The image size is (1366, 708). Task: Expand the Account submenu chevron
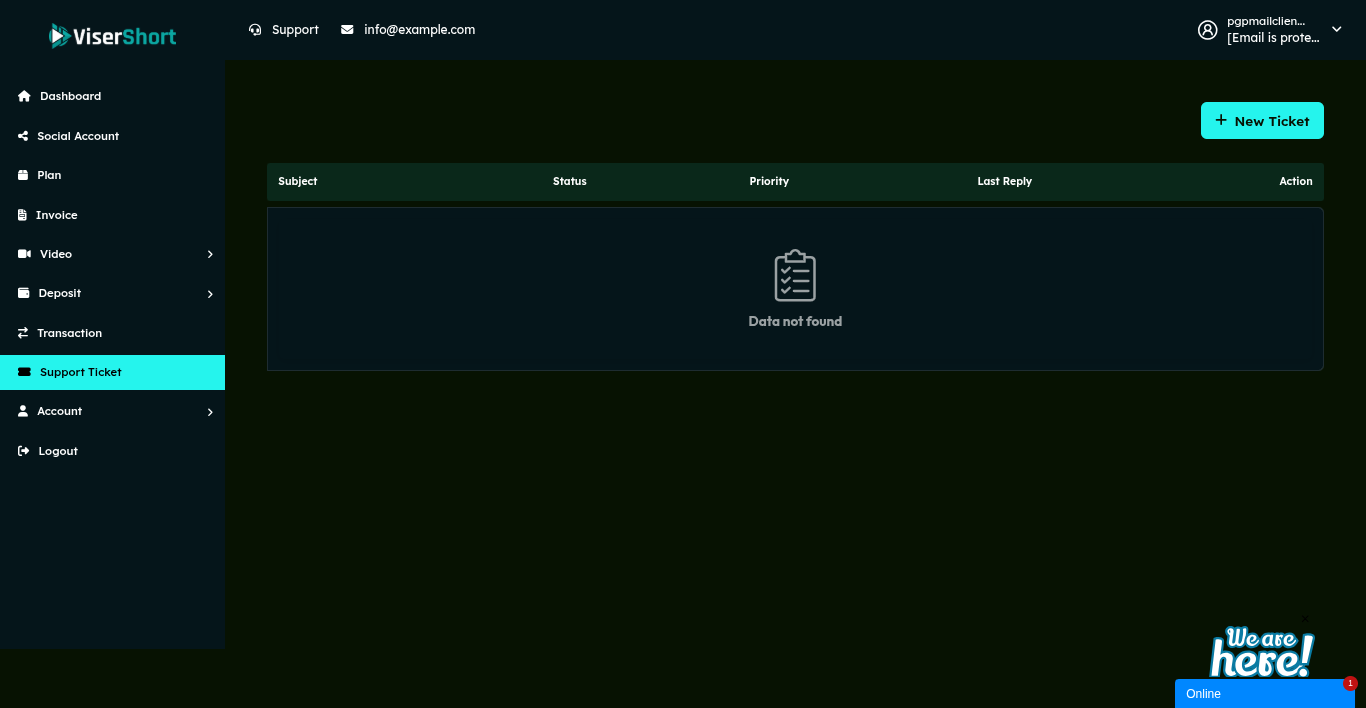tap(210, 412)
